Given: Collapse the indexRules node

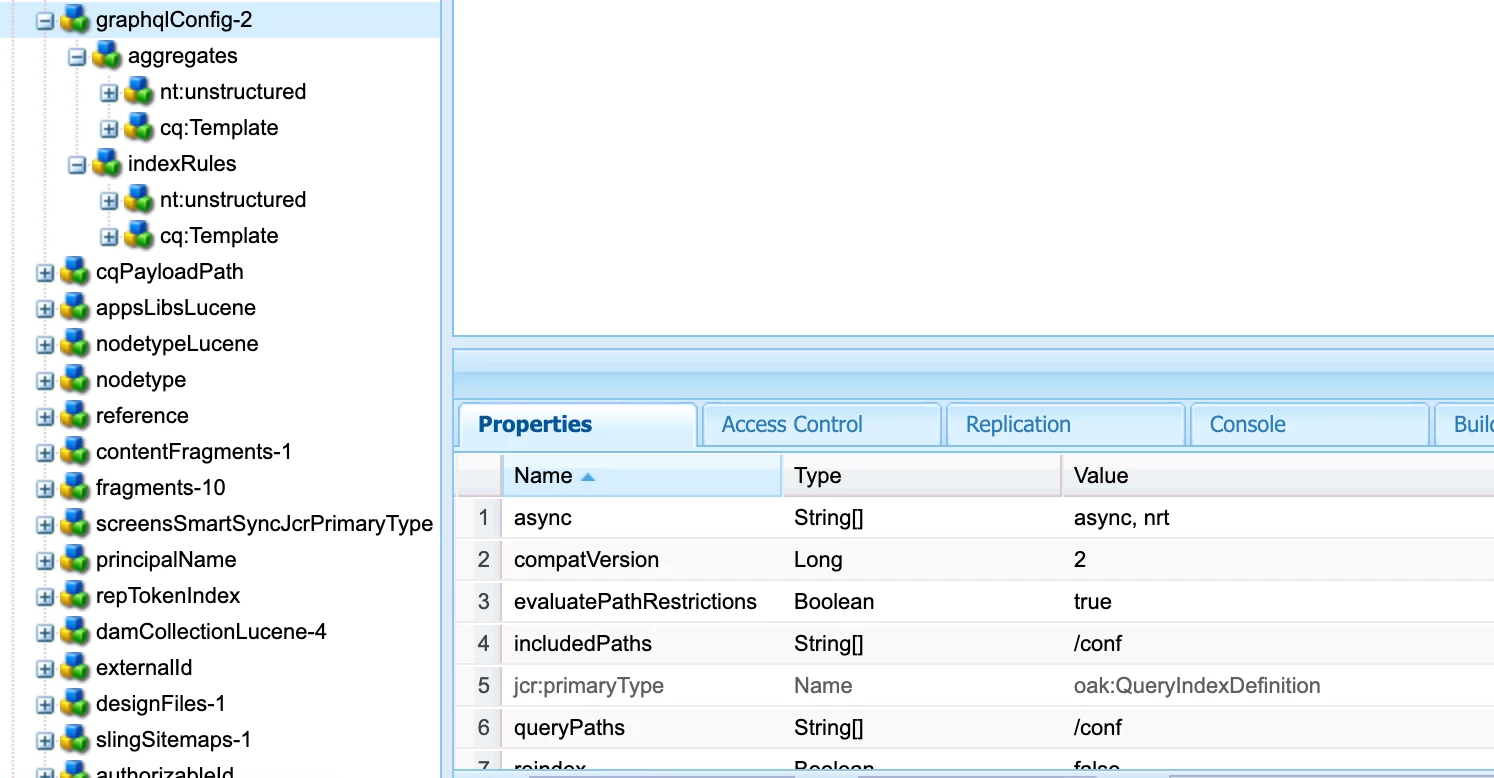Looking at the screenshot, I should (77, 165).
